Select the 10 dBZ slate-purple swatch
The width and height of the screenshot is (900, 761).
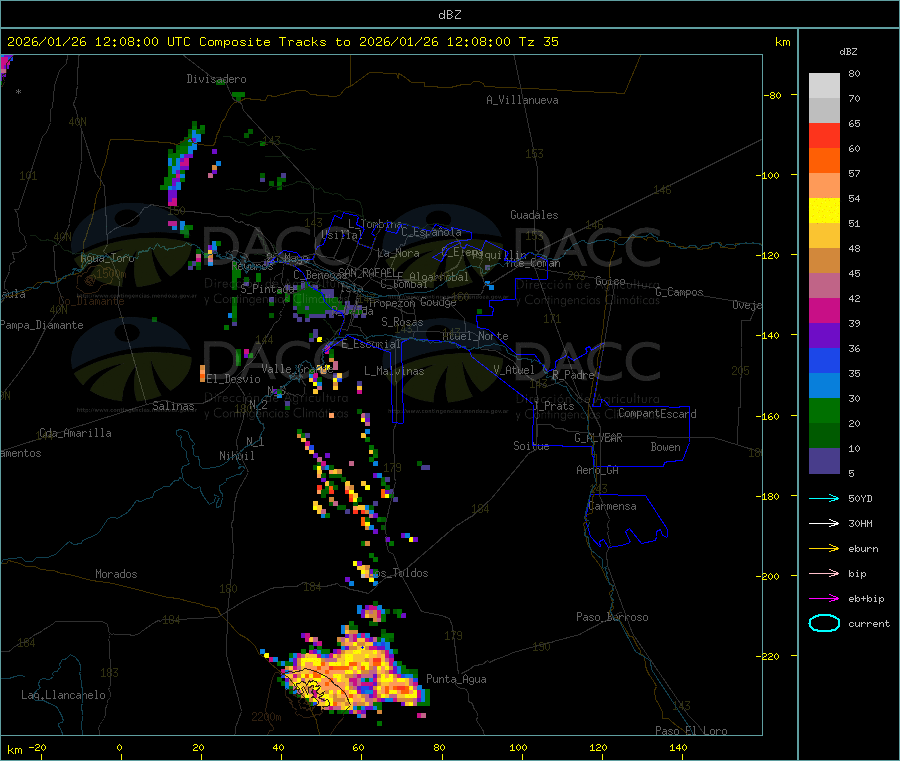(x=824, y=461)
